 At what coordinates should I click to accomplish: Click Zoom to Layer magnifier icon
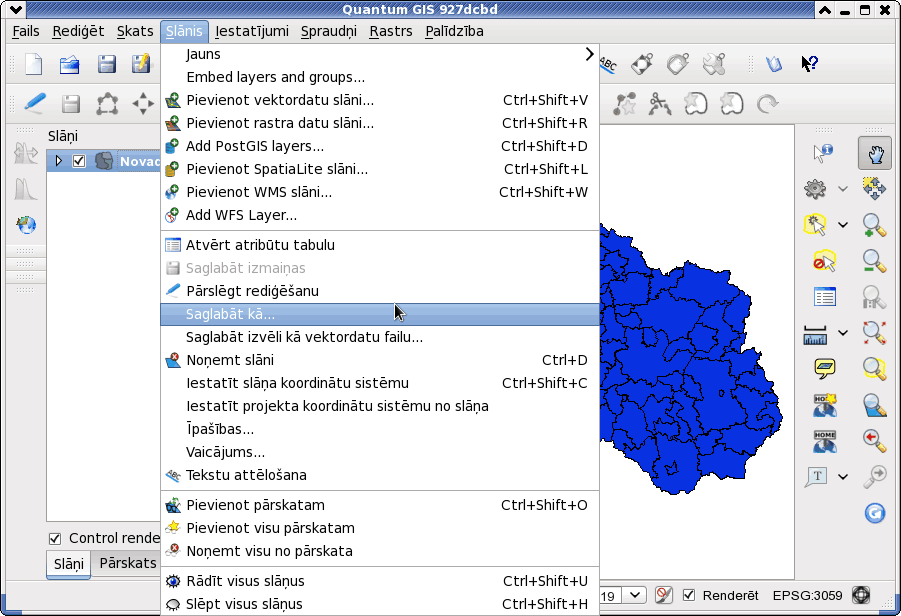875,405
